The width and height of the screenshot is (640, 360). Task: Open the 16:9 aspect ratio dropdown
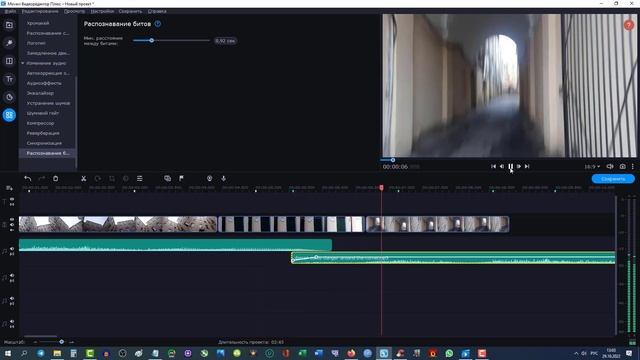[x=592, y=167]
